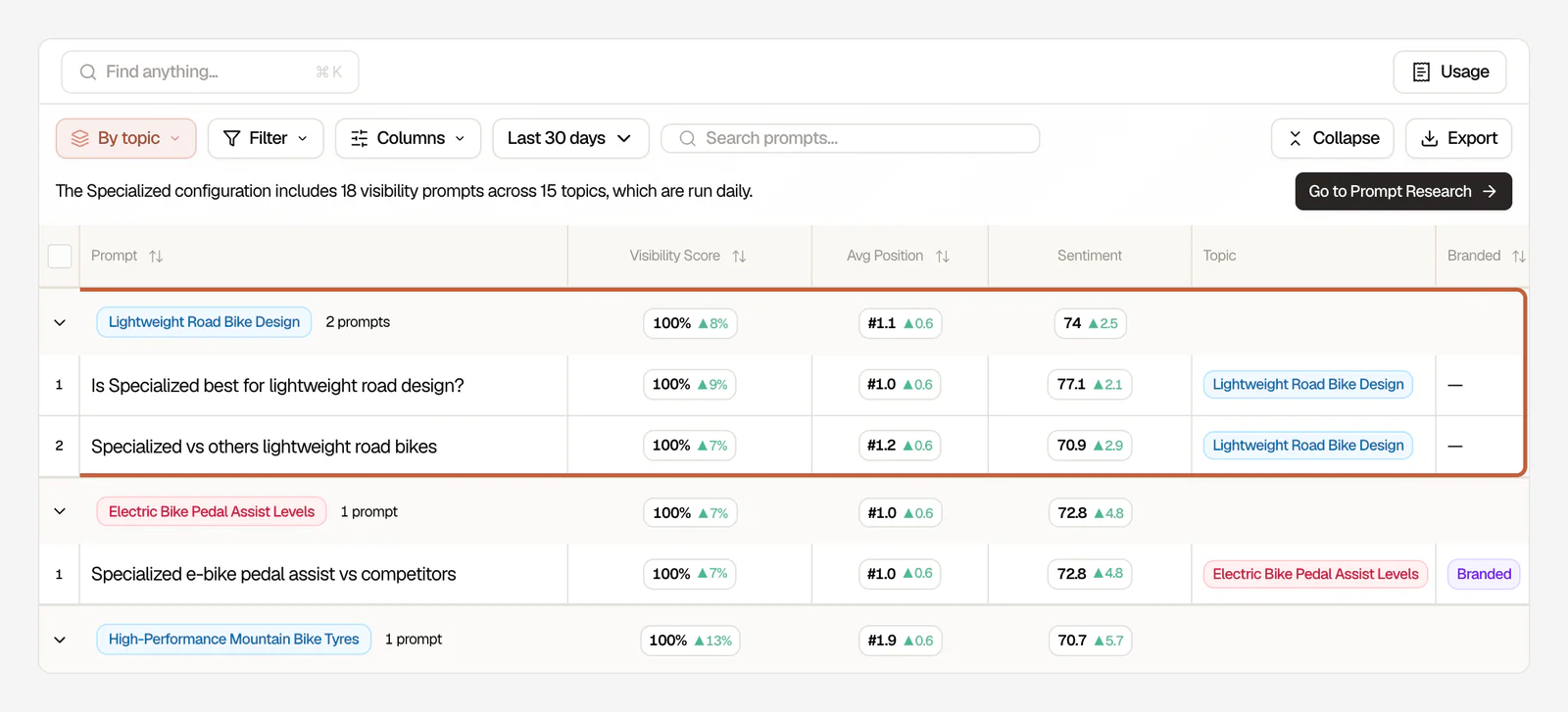
Task: Open the Columns dropdown
Action: click(408, 138)
